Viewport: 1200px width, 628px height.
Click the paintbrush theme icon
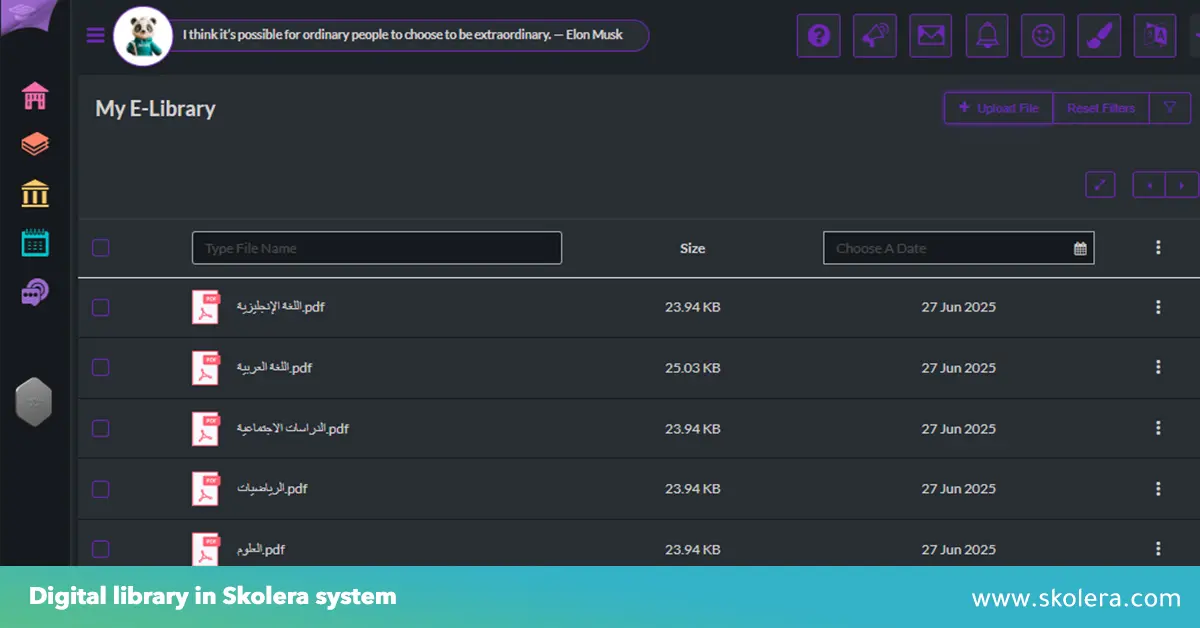click(x=1098, y=35)
